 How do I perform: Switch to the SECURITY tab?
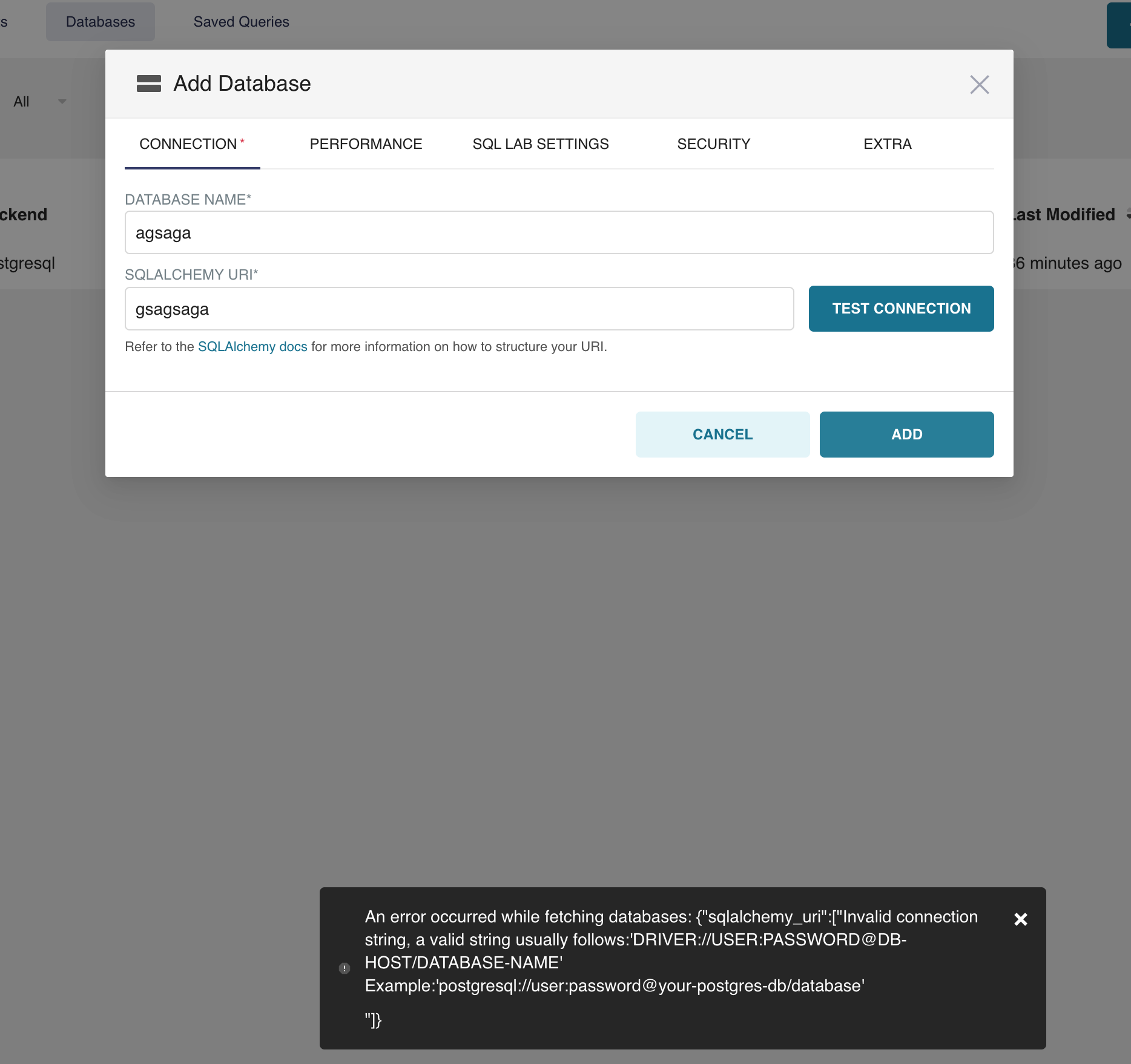click(x=713, y=144)
